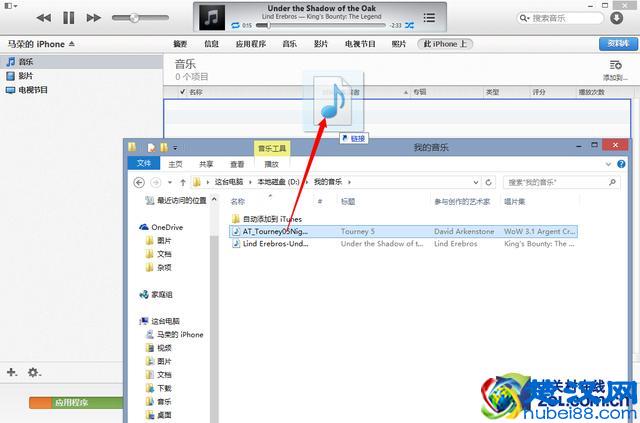
Task: Eject 马荣的 iPhone
Action: 72,43
